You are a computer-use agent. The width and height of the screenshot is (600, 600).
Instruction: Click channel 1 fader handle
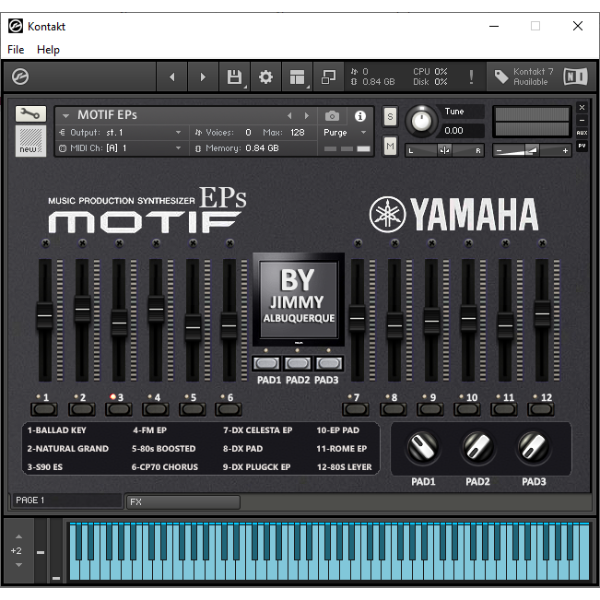coord(45,316)
